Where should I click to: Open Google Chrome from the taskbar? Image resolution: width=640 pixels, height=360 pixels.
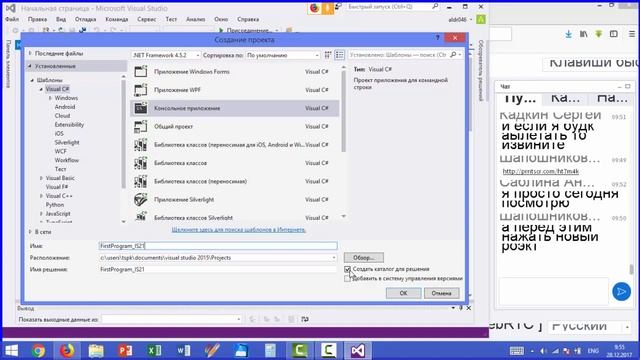39,351
